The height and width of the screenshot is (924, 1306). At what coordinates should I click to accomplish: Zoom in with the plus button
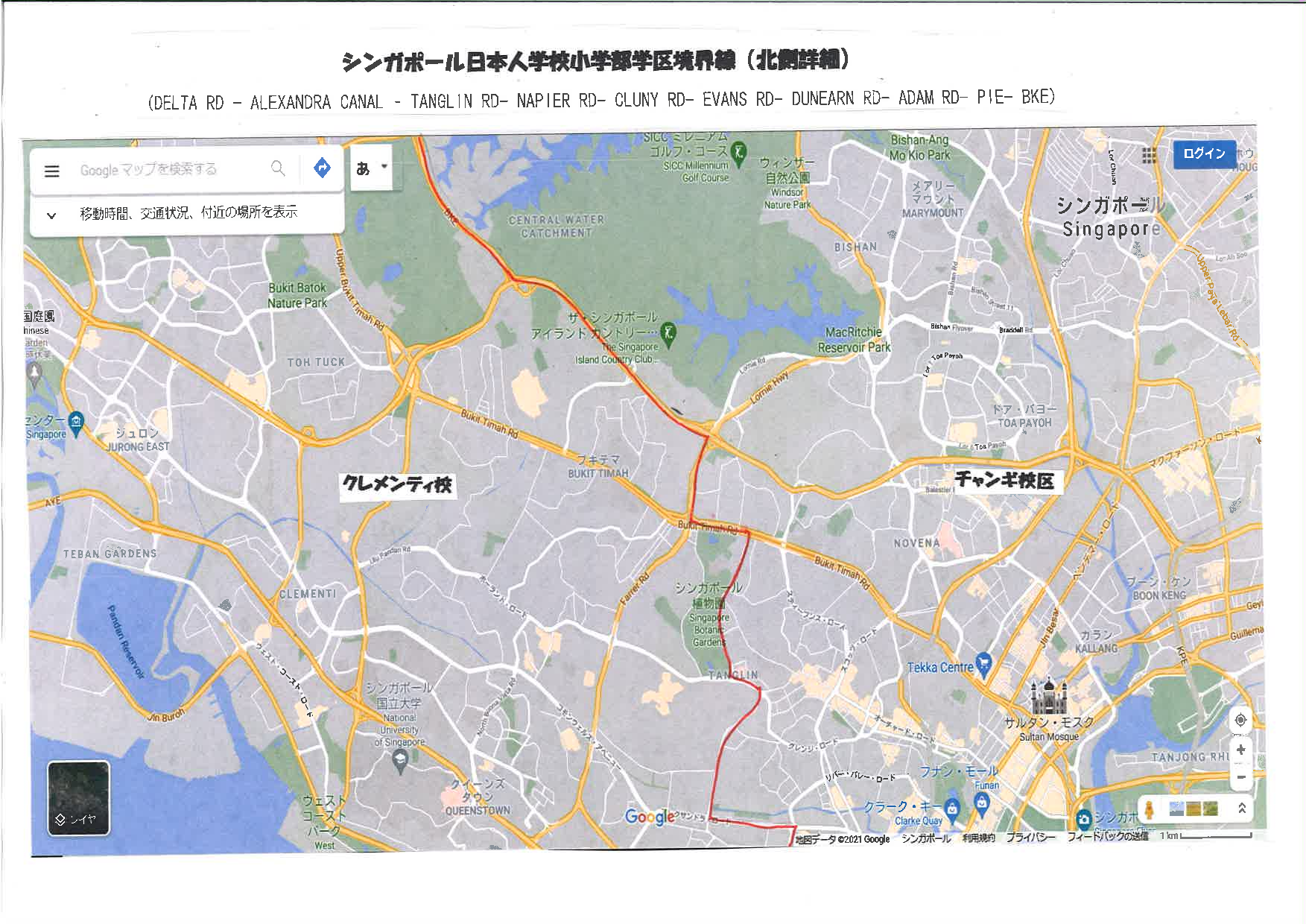[1240, 750]
